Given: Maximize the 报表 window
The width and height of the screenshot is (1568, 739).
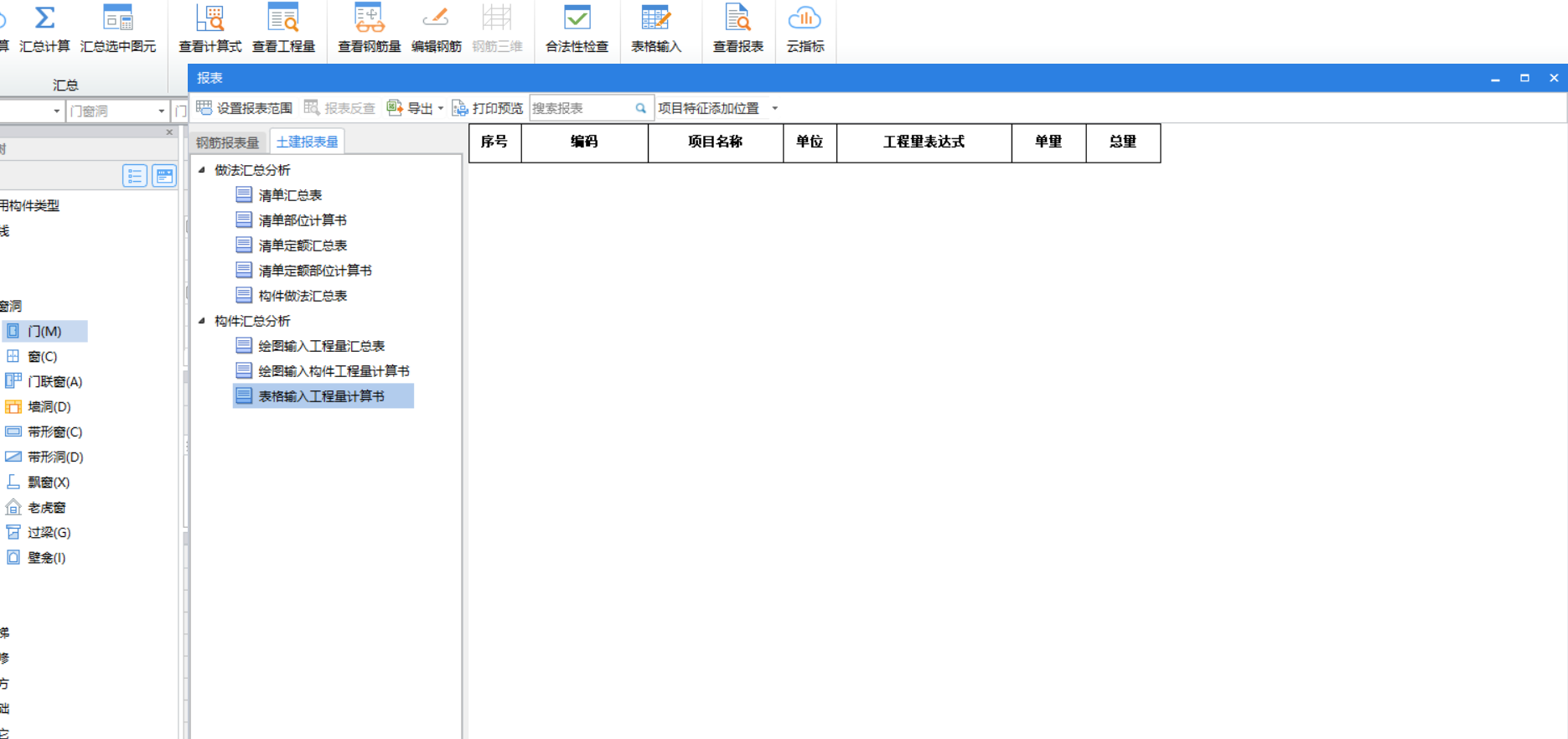Looking at the screenshot, I should (x=1524, y=78).
